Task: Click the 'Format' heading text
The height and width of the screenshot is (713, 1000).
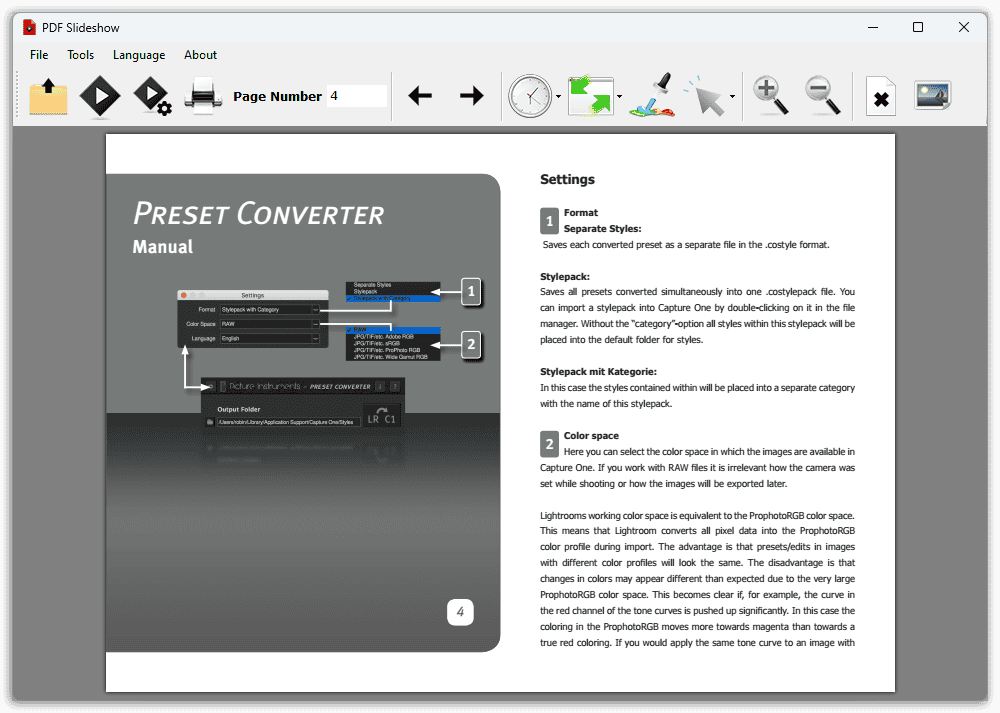Action: pyautogui.click(x=580, y=212)
